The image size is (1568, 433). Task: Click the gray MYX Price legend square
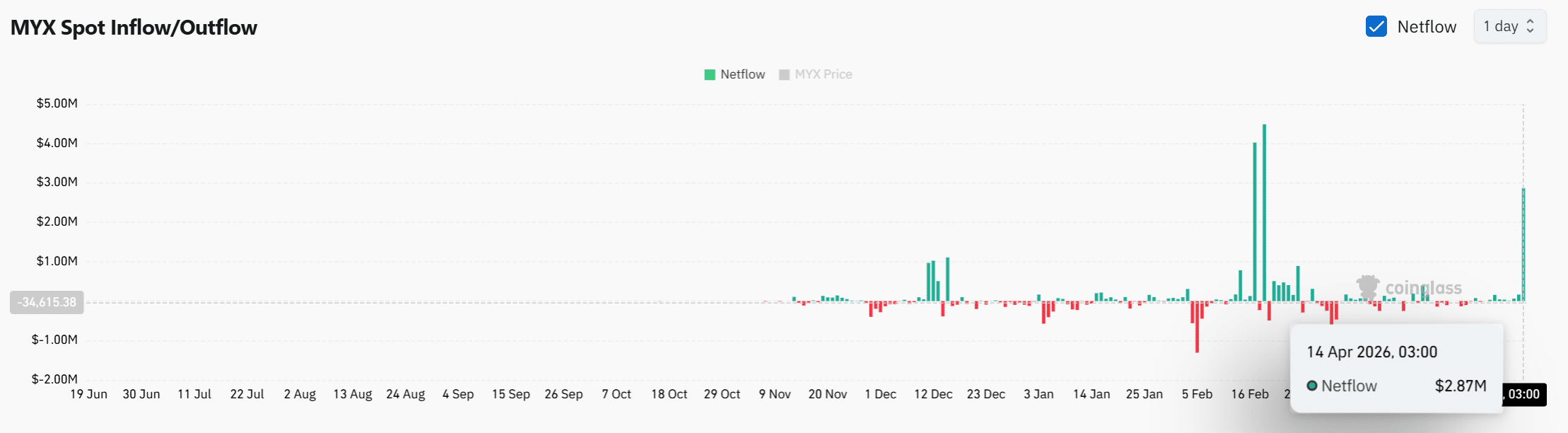click(x=784, y=75)
